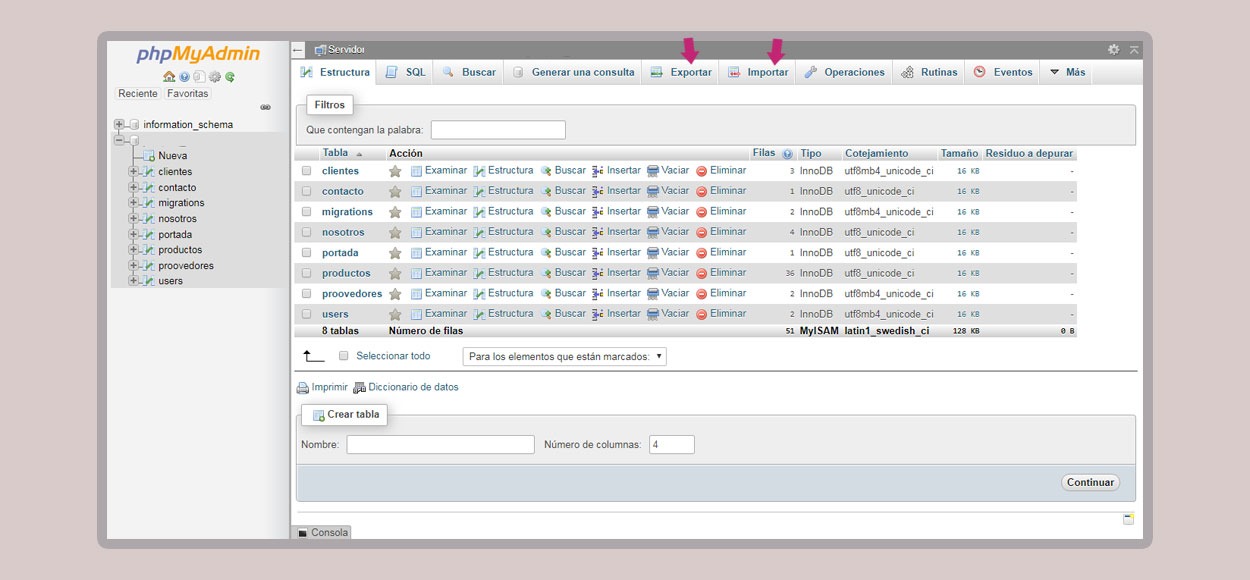Click the left arrow beside Servidor breadcrumb
The height and width of the screenshot is (580, 1250).
click(298, 49)
